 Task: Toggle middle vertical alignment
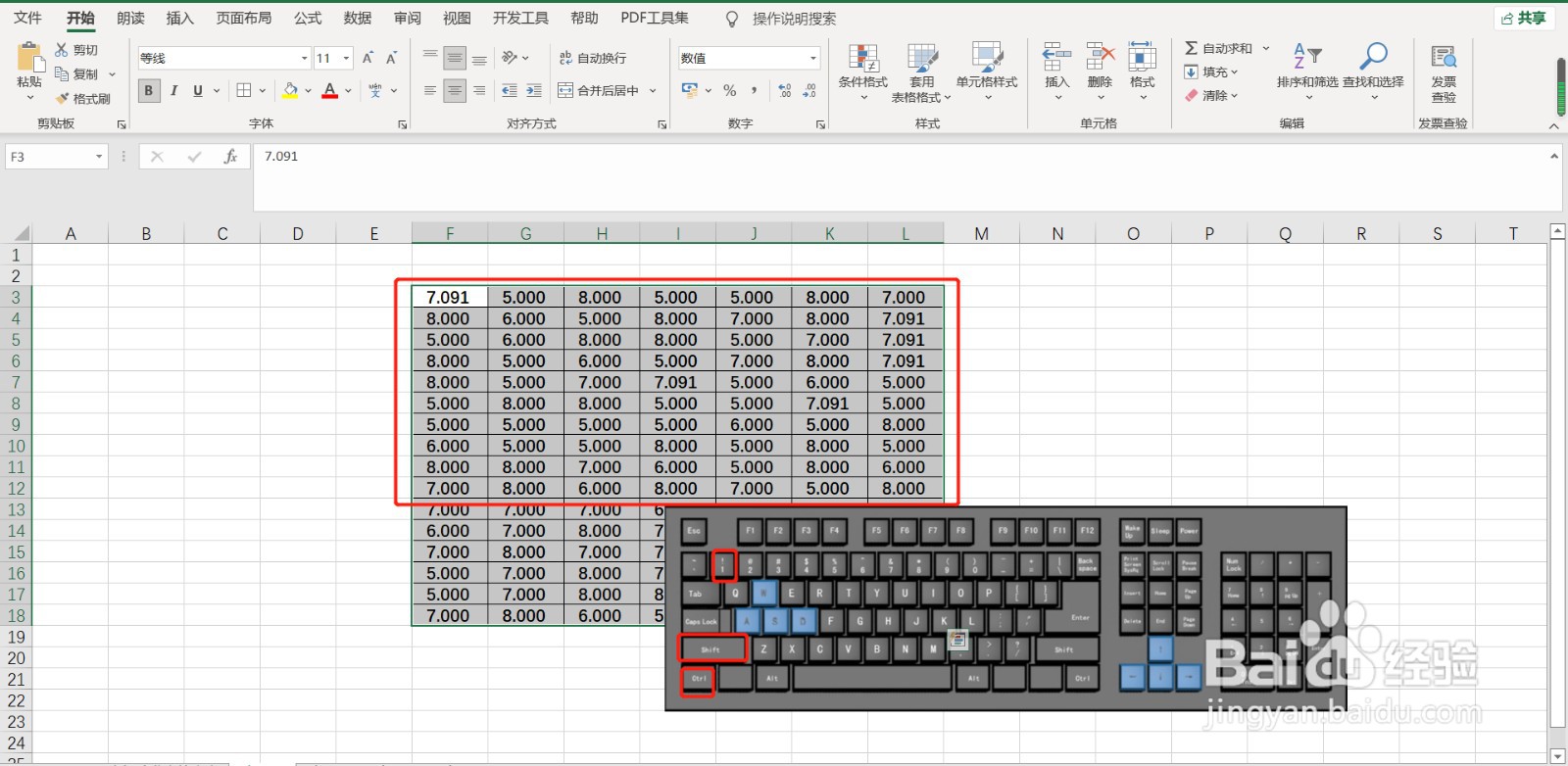(x=455, y=59)
